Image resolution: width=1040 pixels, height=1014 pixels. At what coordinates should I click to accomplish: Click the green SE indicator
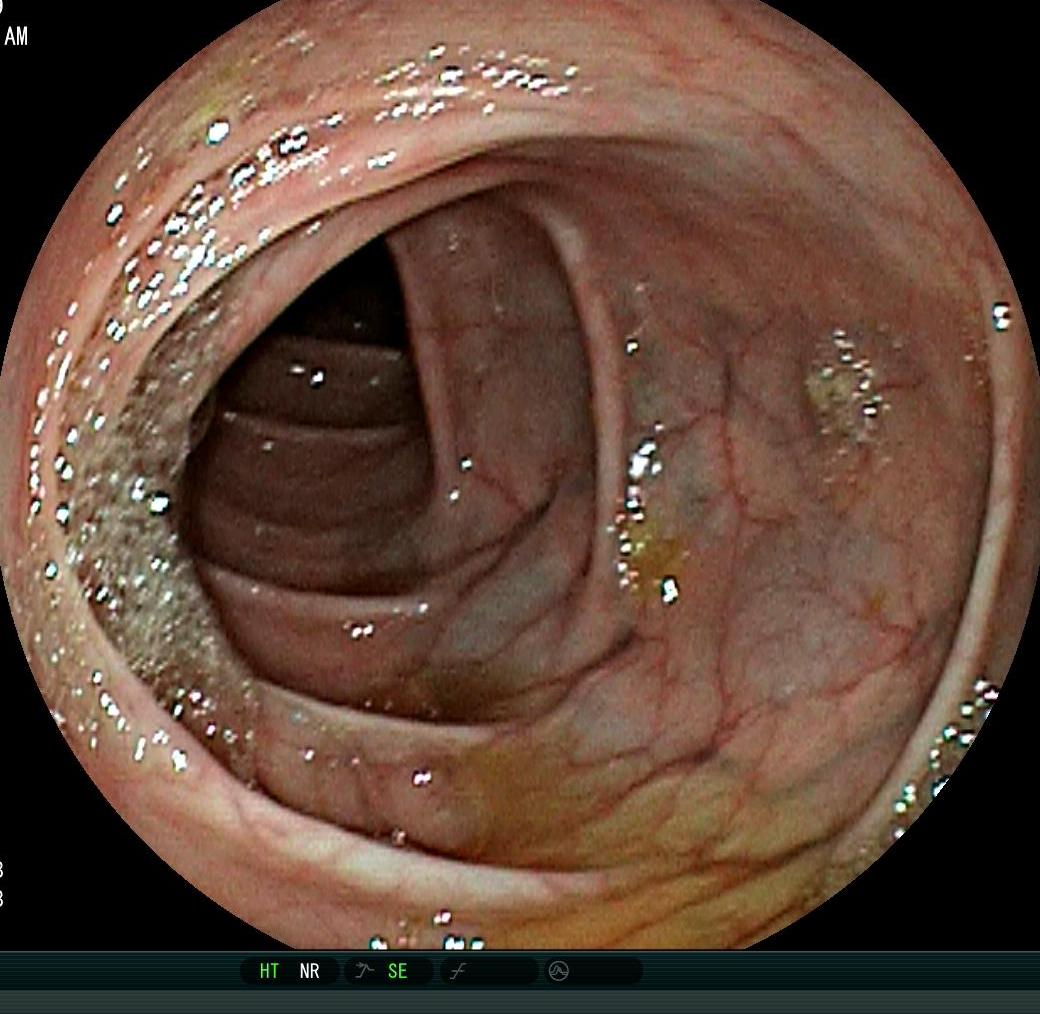[397, 971]
